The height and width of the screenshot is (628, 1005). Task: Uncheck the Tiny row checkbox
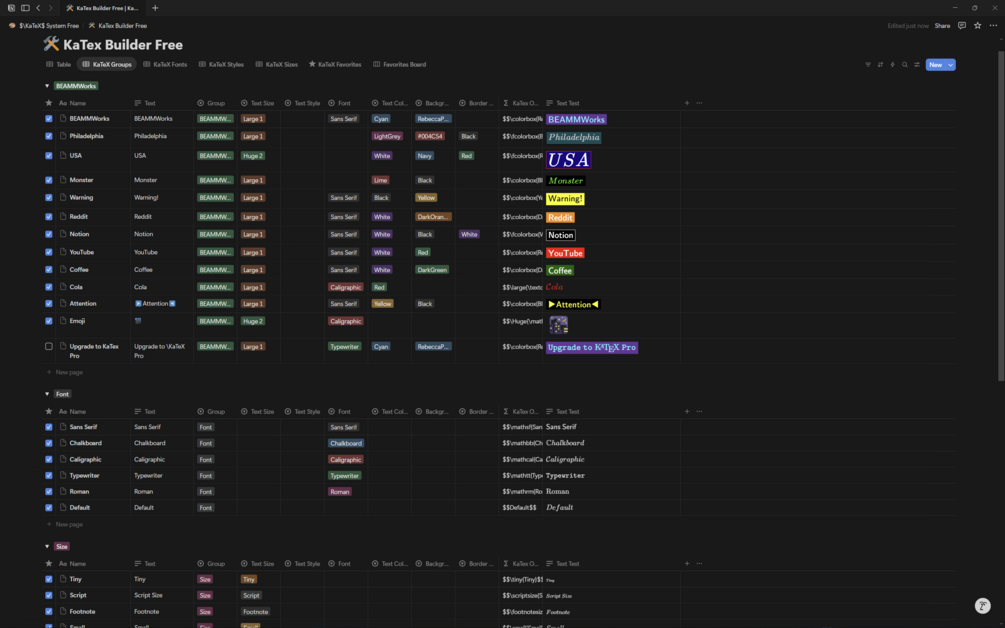[49, 579]
